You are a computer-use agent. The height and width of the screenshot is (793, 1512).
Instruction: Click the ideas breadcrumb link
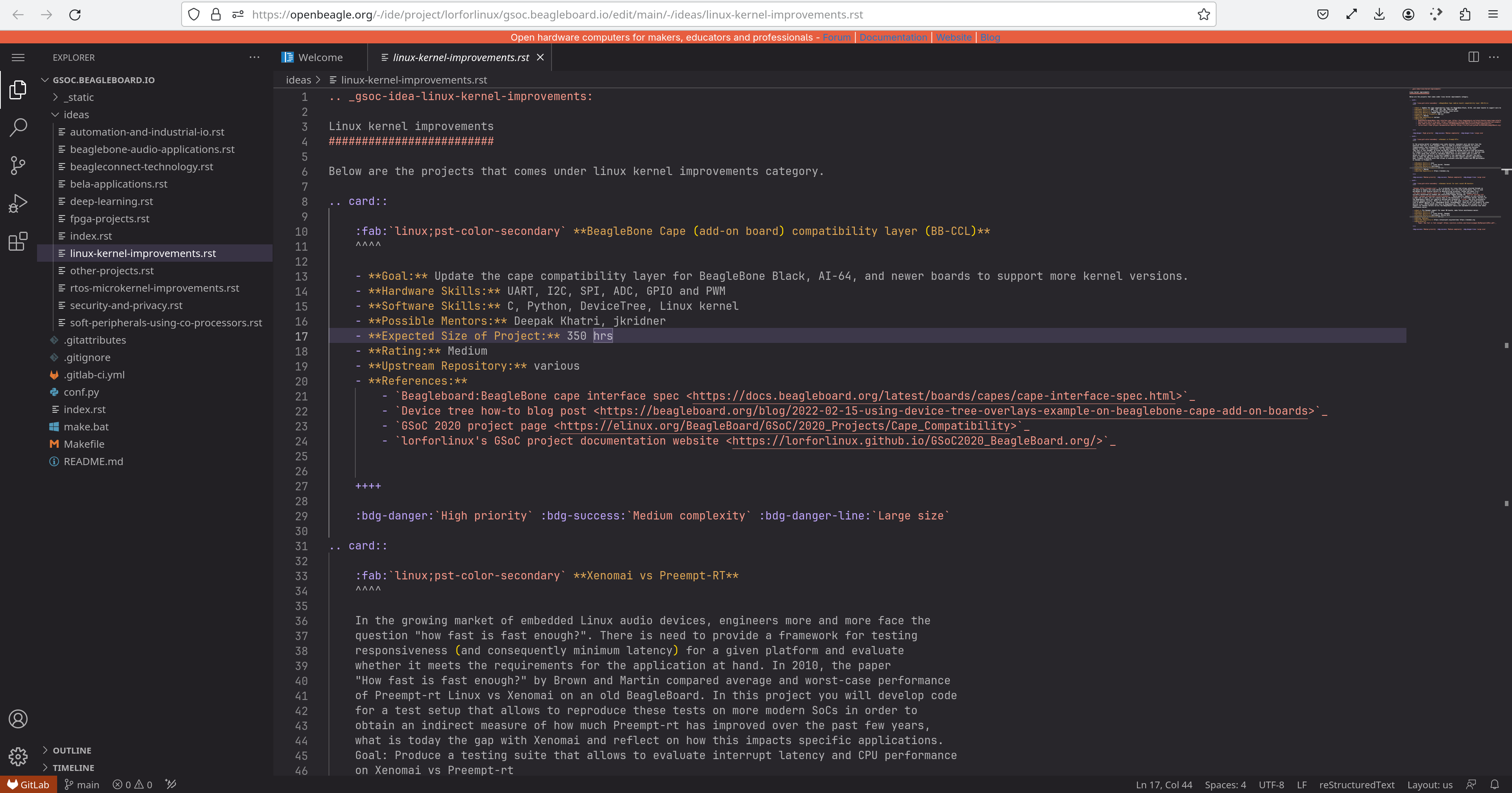click(298, 79)
